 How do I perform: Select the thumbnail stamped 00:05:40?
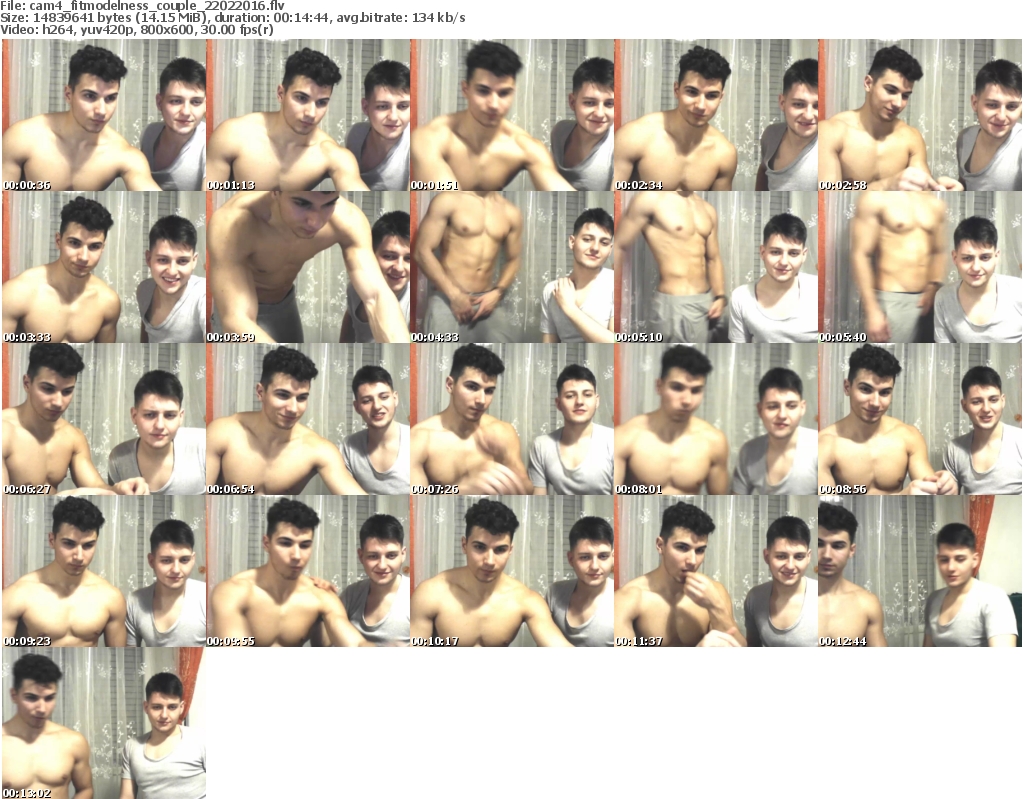pos(920,267)
